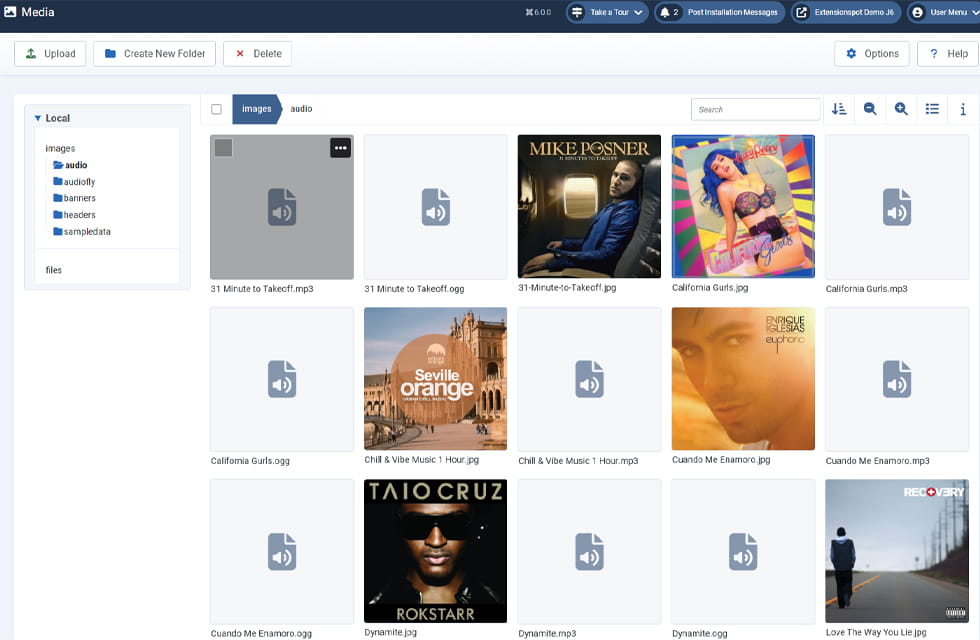Check the 31 Minute to Takeoff.mp3 selection box
The height and width of the screenshot is (640, 980).
point(224,148)
